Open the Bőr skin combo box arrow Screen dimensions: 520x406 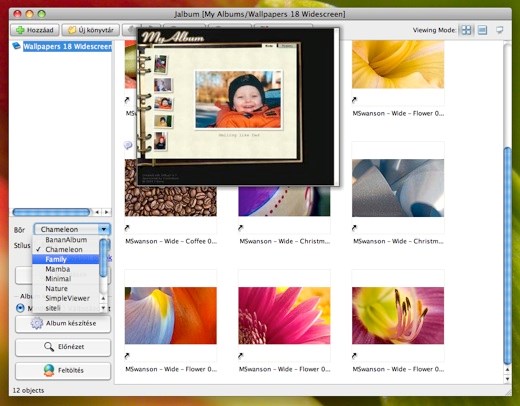point(104,229)
